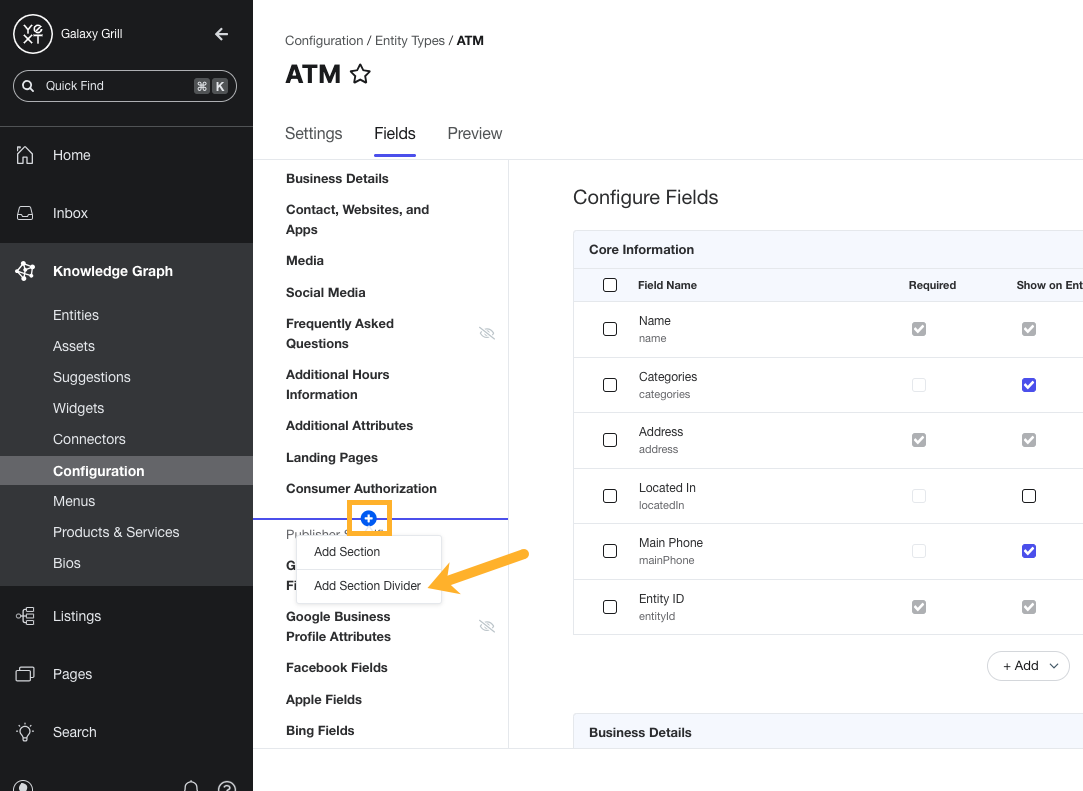Uncheck Show on Entity for Categories

(x=1029, y=385)
